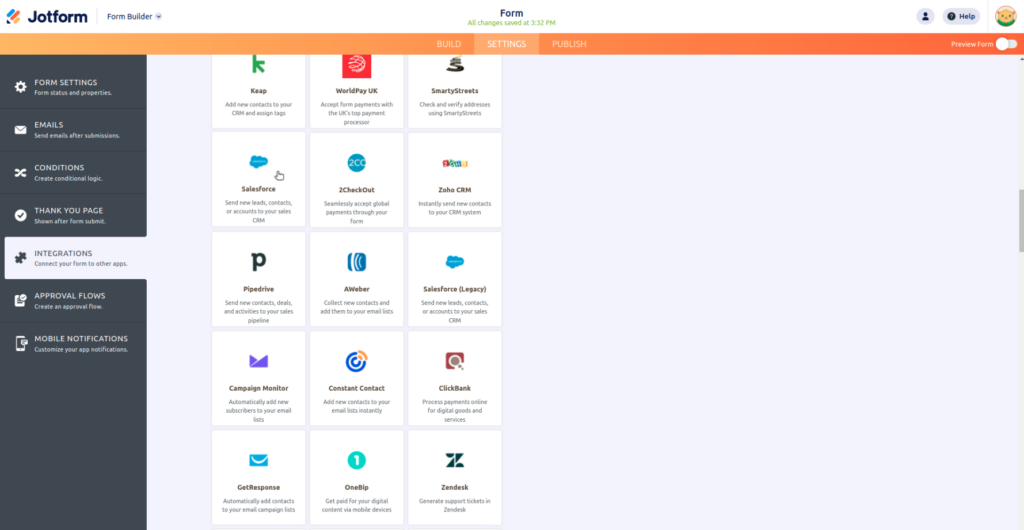Click the Help button

click(x=961, y=16)
